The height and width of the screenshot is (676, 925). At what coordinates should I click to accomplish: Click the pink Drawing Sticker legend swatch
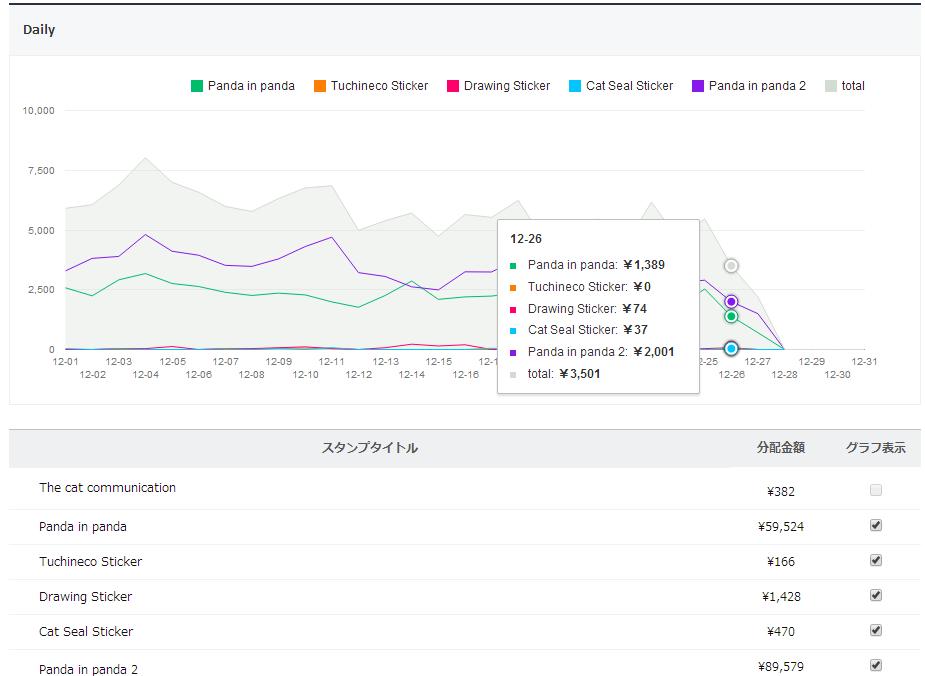[x=453, y=86]
